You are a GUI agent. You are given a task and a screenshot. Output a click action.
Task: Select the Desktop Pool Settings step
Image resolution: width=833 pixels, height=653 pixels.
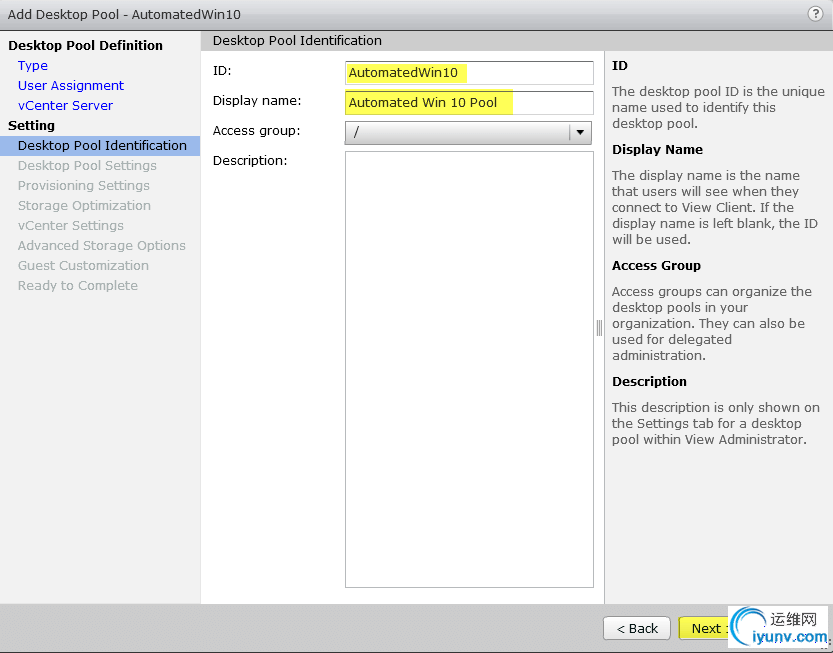point(87,165)
